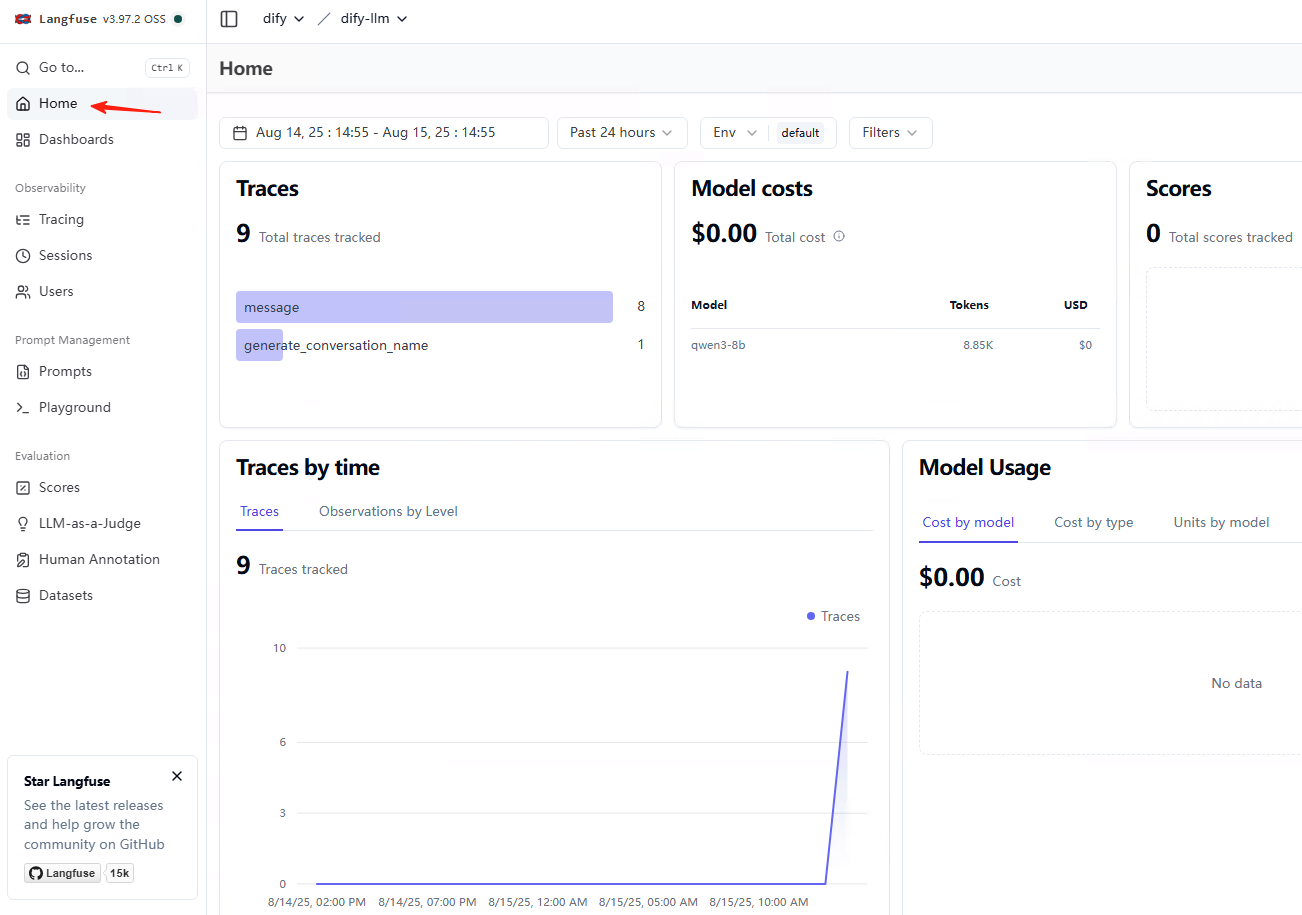Switch to Observations by Level tab

(388, 511)
